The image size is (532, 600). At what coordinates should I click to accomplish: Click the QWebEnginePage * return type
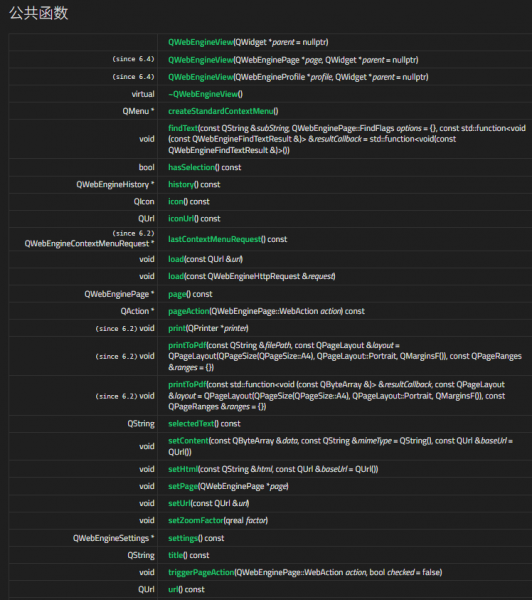(119, 294)
